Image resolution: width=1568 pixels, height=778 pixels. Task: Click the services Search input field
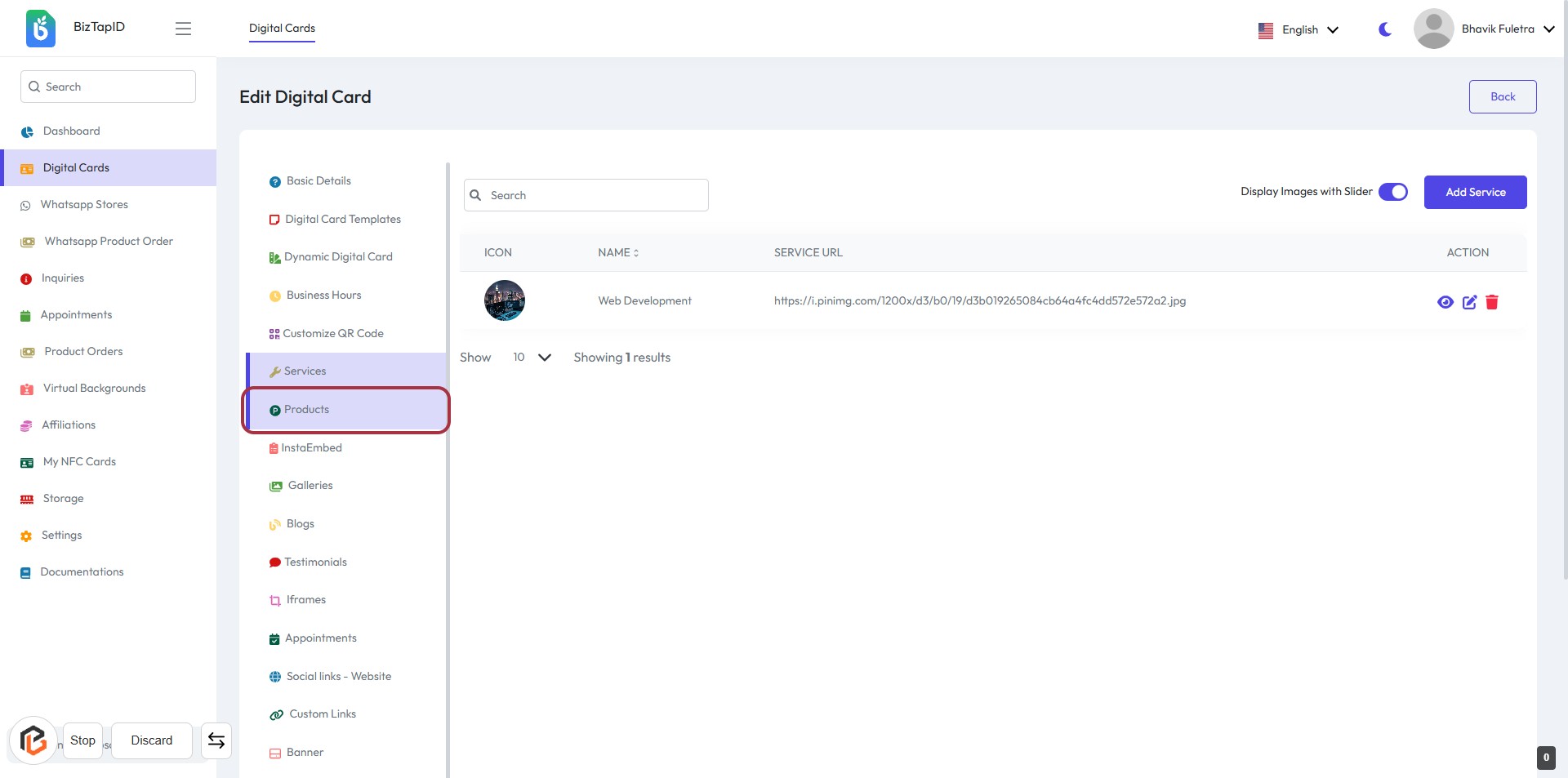(586, 195)
